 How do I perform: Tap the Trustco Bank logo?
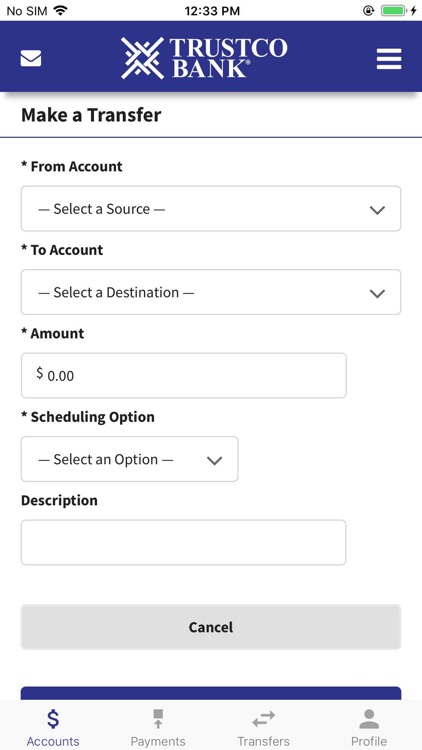pos(204,58)
